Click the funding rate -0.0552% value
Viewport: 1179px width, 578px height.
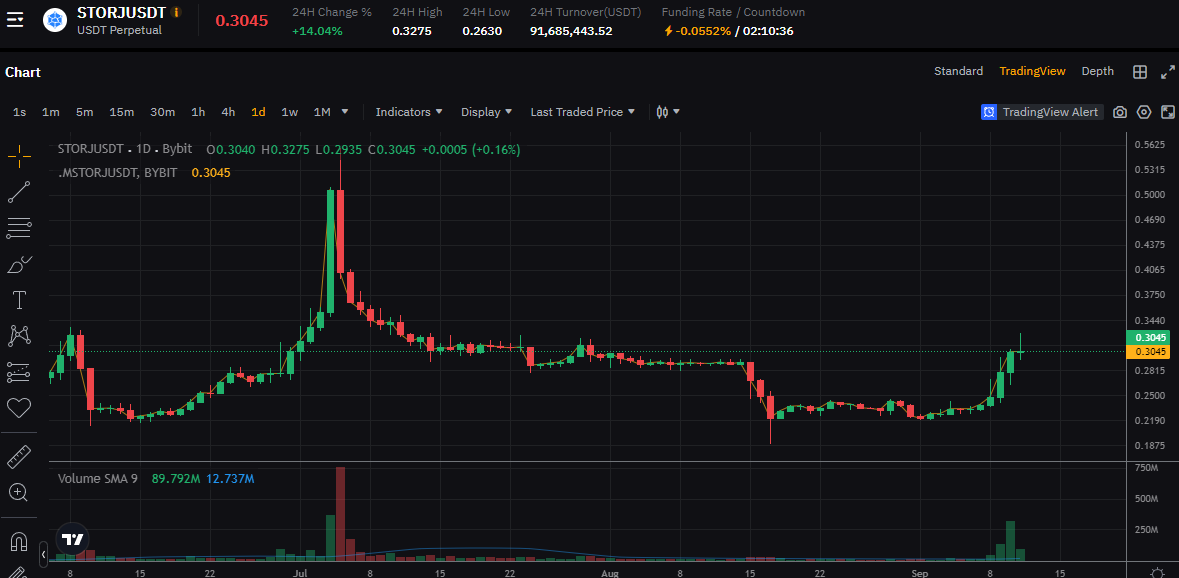[704, 31]
